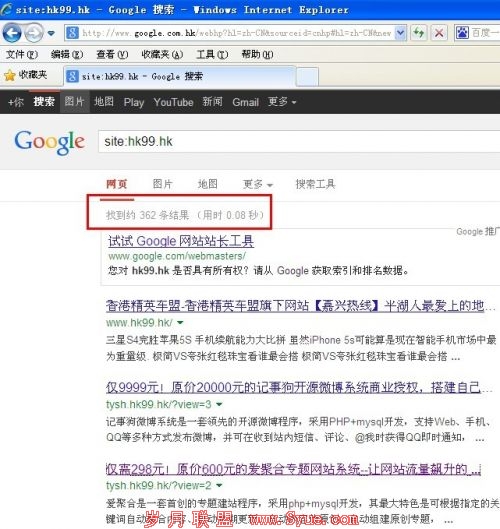The image size is (500, 529).
Task: Open 试试 Google 网站站长工具 link
Action: (181, 242)
